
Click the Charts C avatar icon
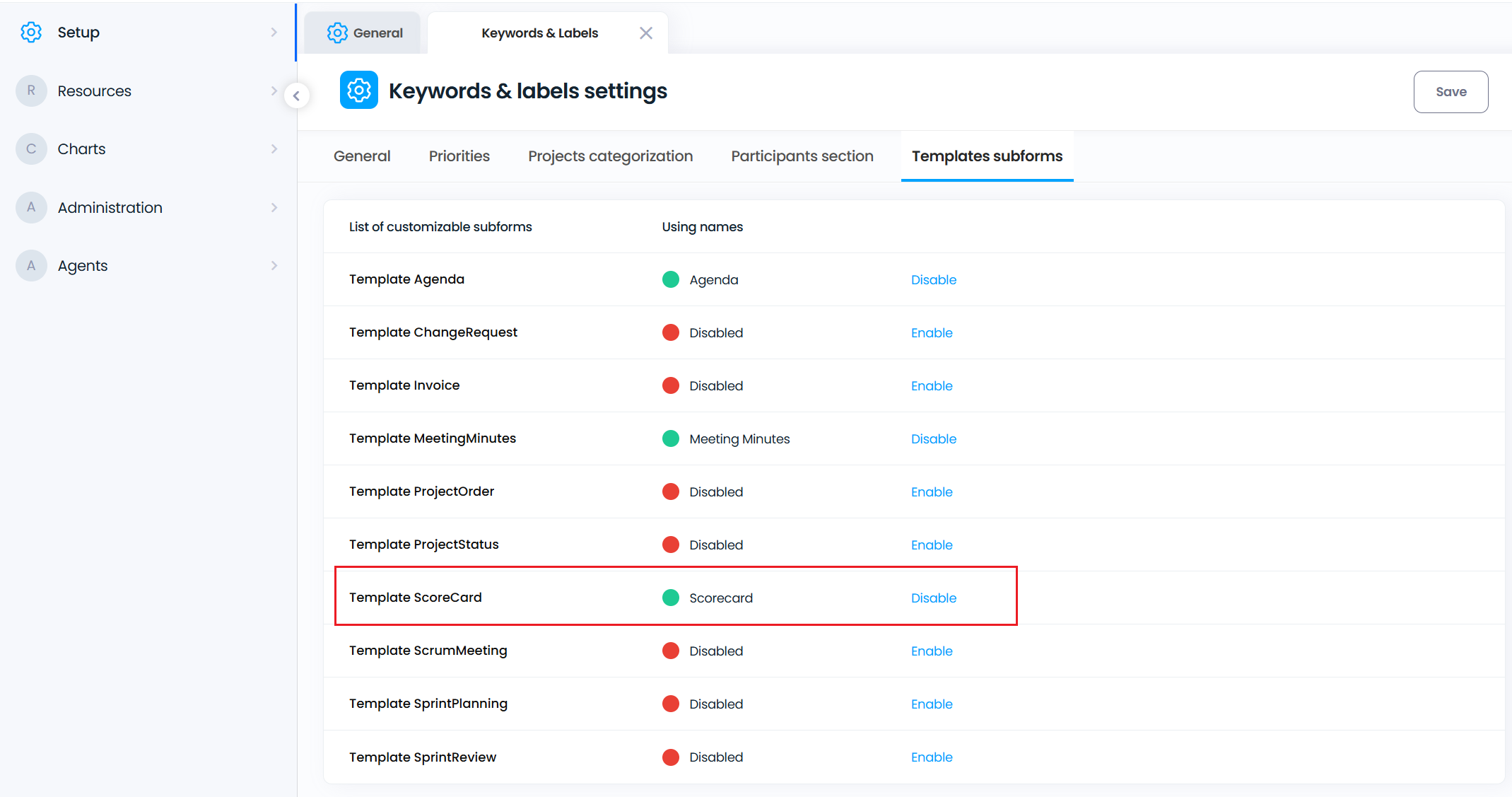click(x=31, y=149)
